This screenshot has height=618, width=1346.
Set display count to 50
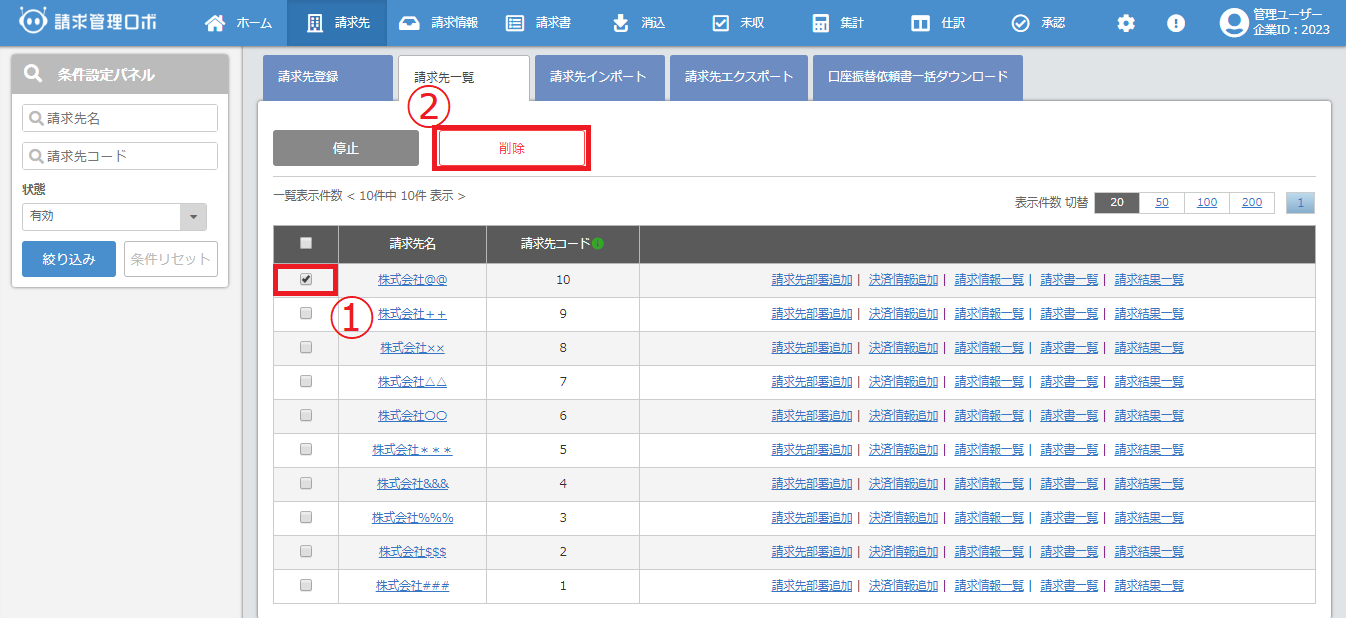click(1162, 203)
